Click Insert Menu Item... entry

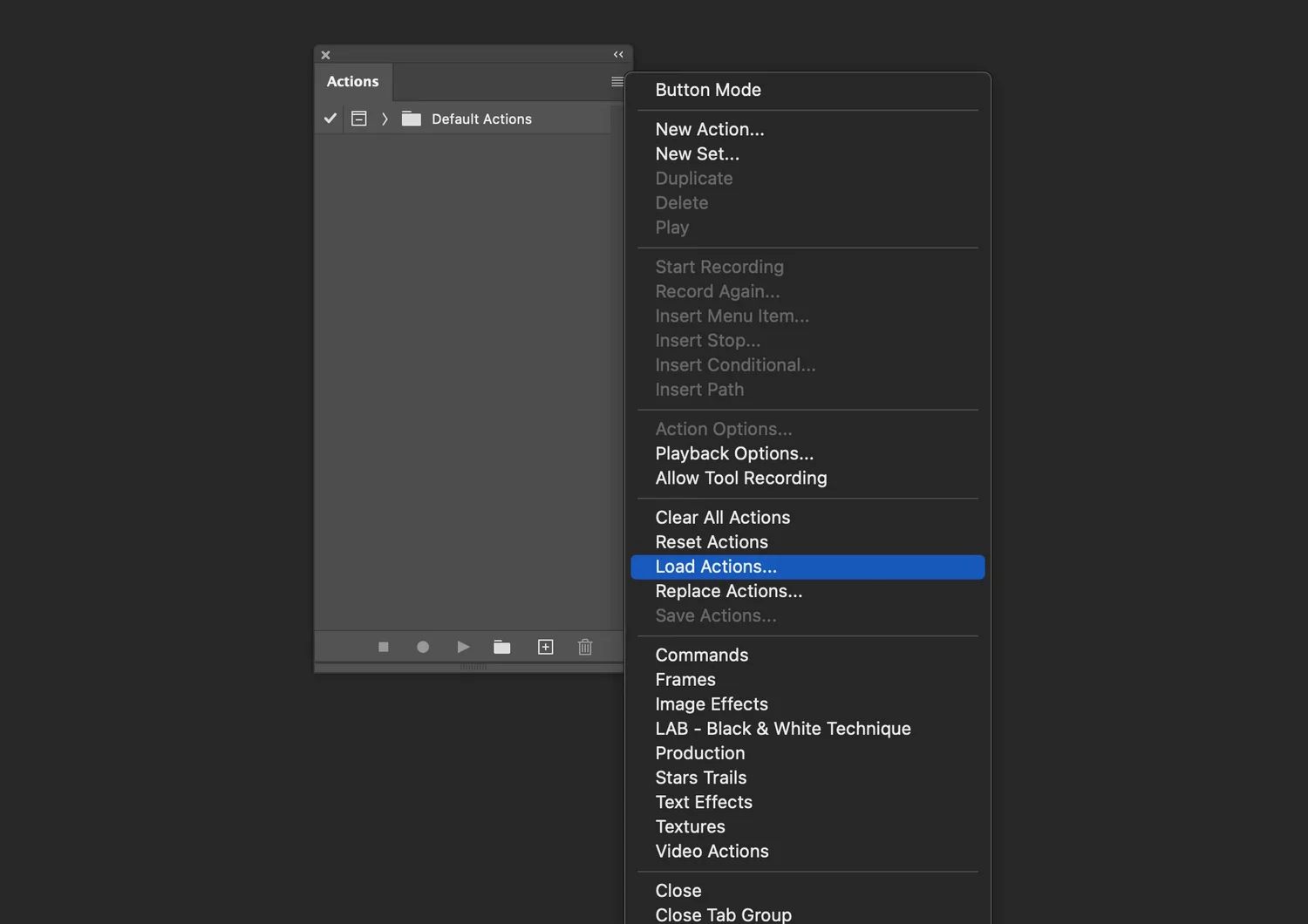(x=807, y=316)
